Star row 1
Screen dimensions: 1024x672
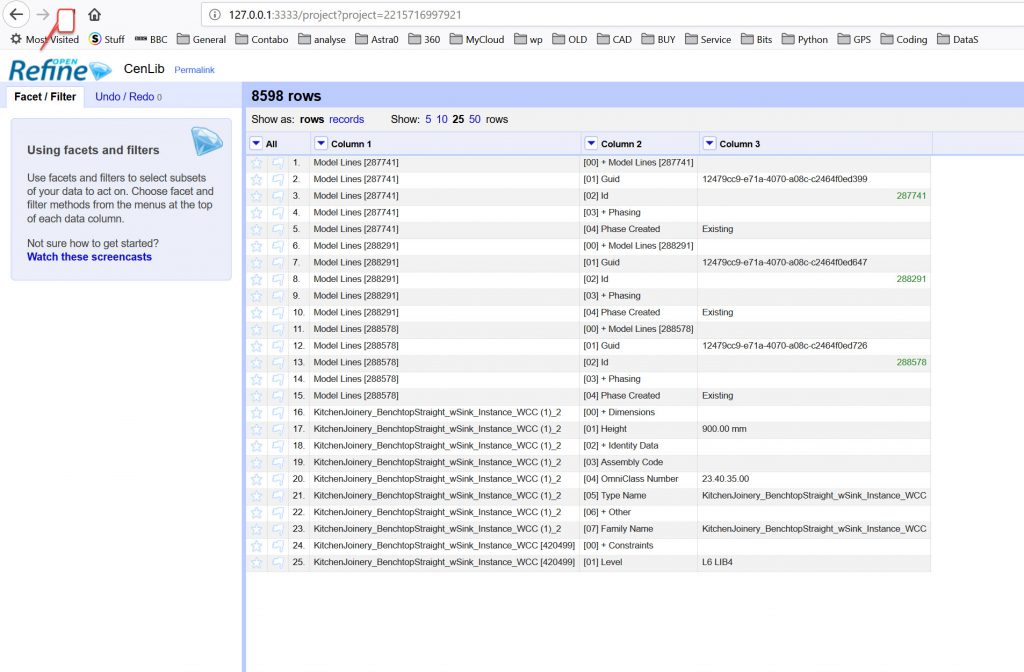[256, 162]
